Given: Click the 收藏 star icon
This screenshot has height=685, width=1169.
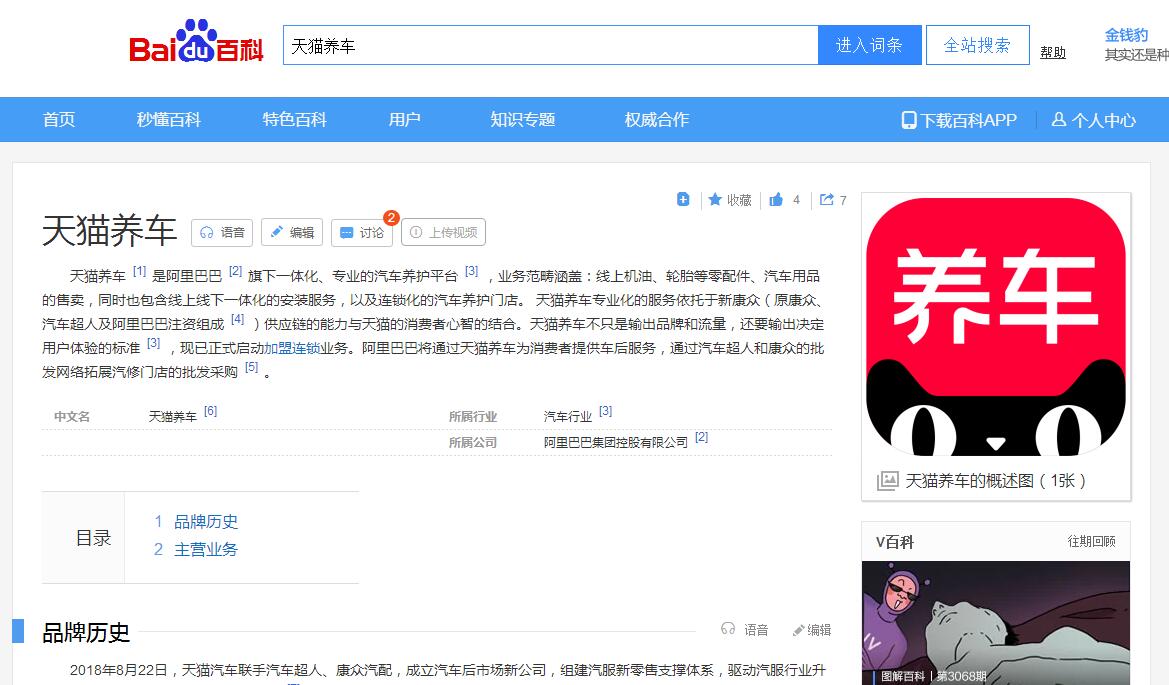Looking at the screenshot, I should 715,199.
